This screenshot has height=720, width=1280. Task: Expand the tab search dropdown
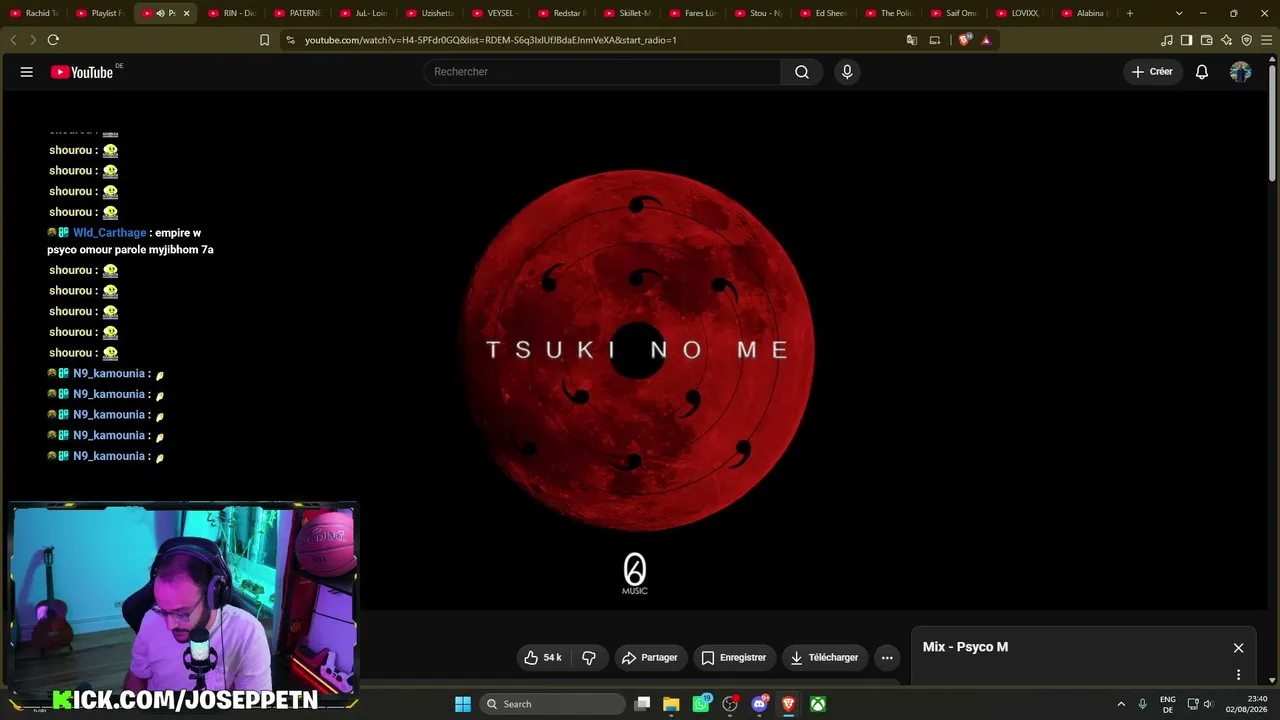tap(1179, 13)
